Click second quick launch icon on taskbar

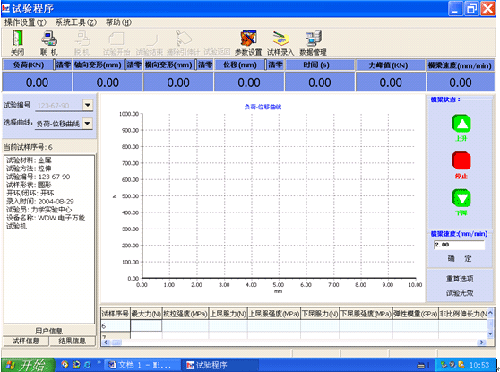[76, 365]
